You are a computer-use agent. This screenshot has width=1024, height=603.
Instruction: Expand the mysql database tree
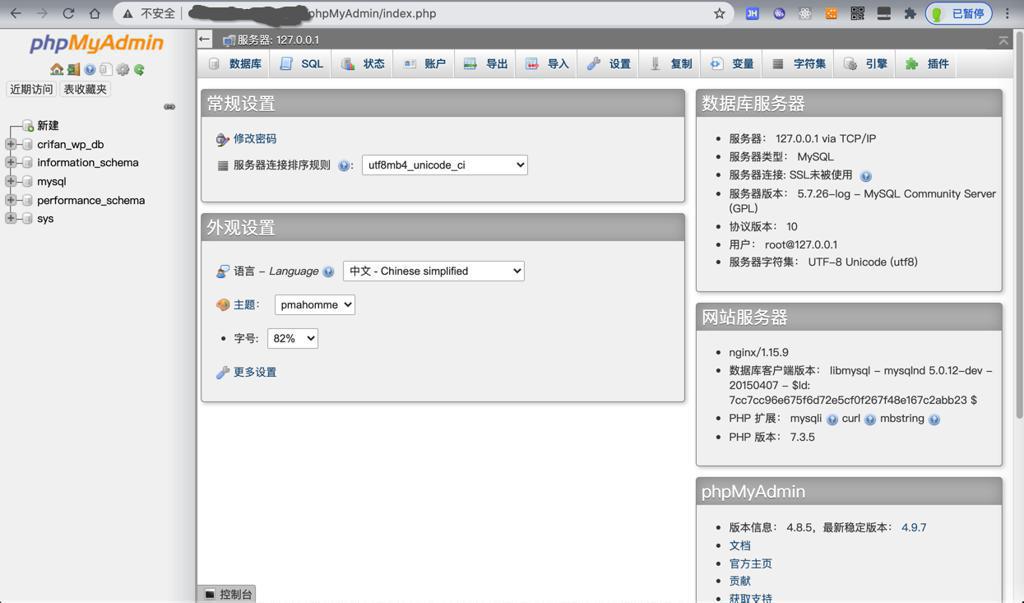click(x=10, y=182)
